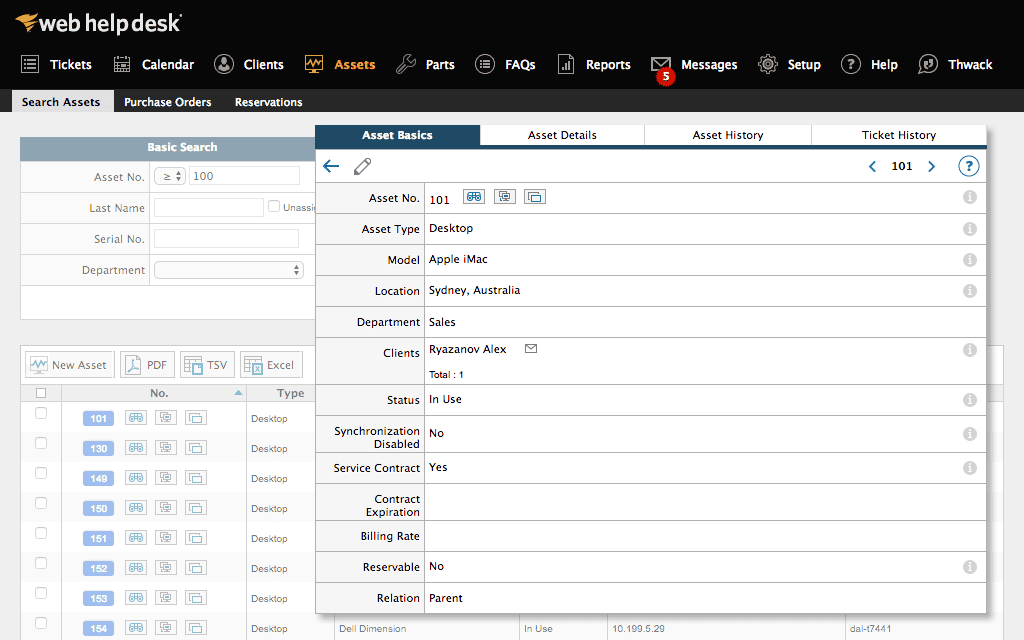
Task: Create a New Asset
Action: [68, 364]
